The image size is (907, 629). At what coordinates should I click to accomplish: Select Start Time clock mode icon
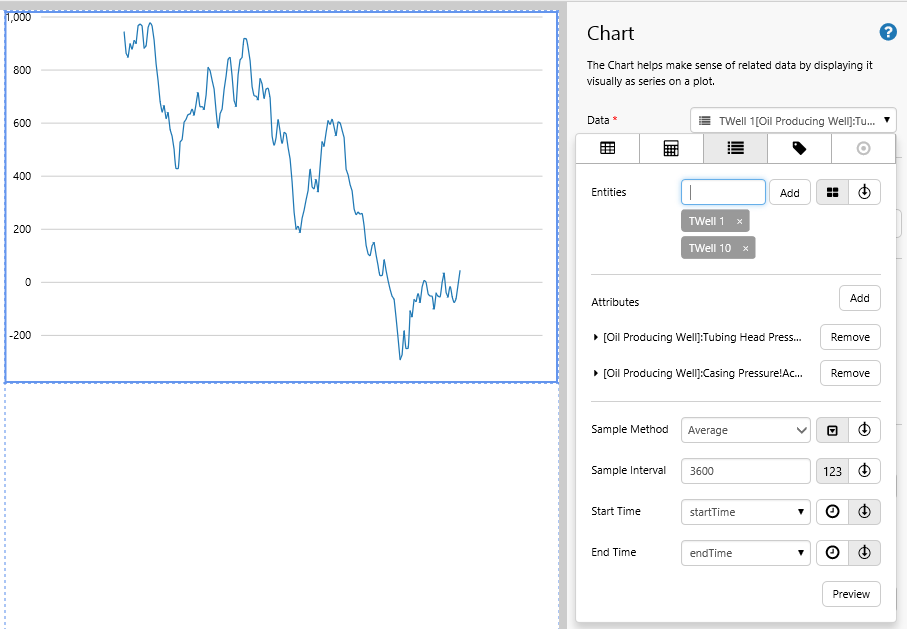point(832,512)
